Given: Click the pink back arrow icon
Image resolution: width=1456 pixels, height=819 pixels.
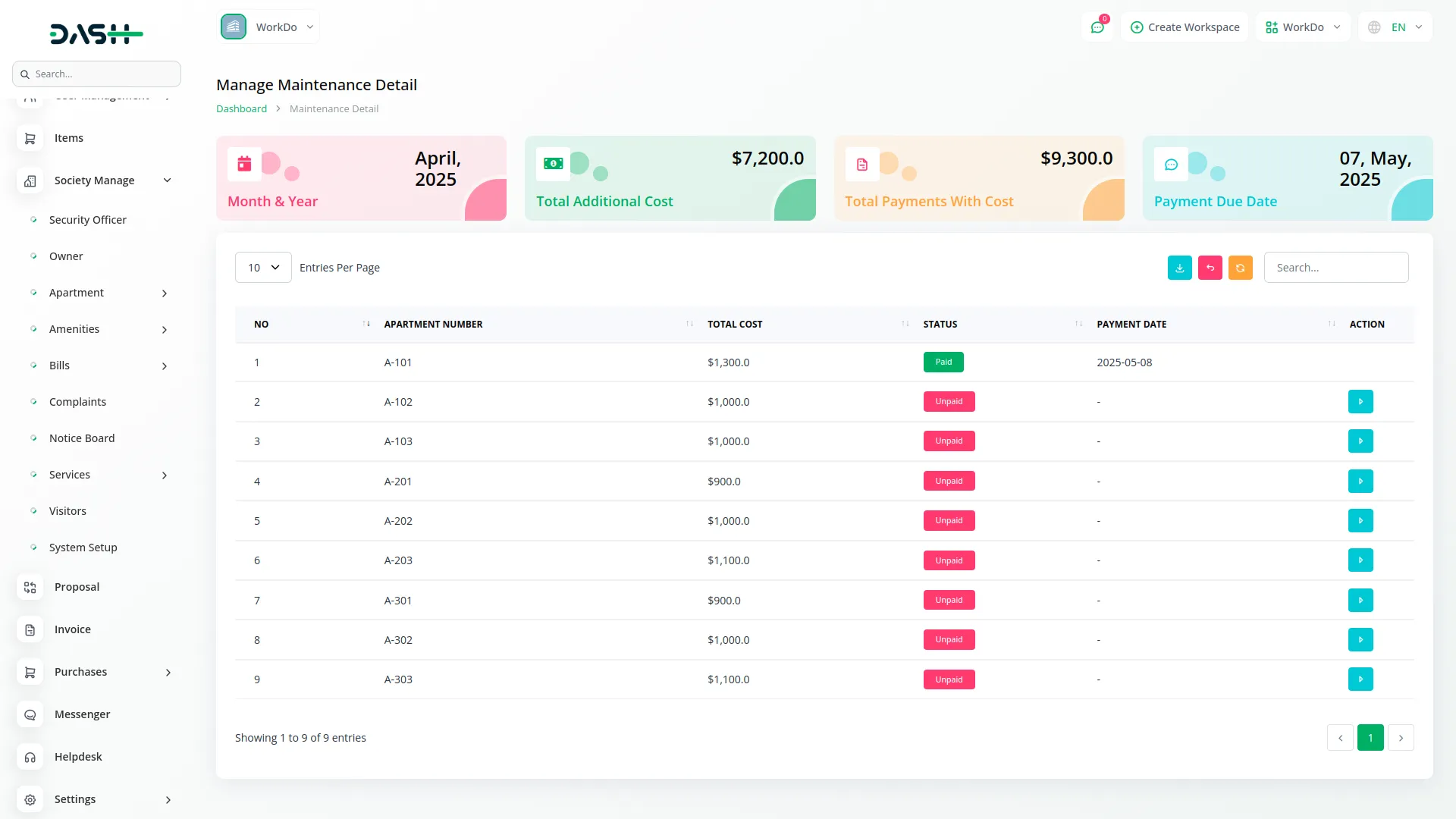Looking at the screenshot, I should click(1210, 268).
